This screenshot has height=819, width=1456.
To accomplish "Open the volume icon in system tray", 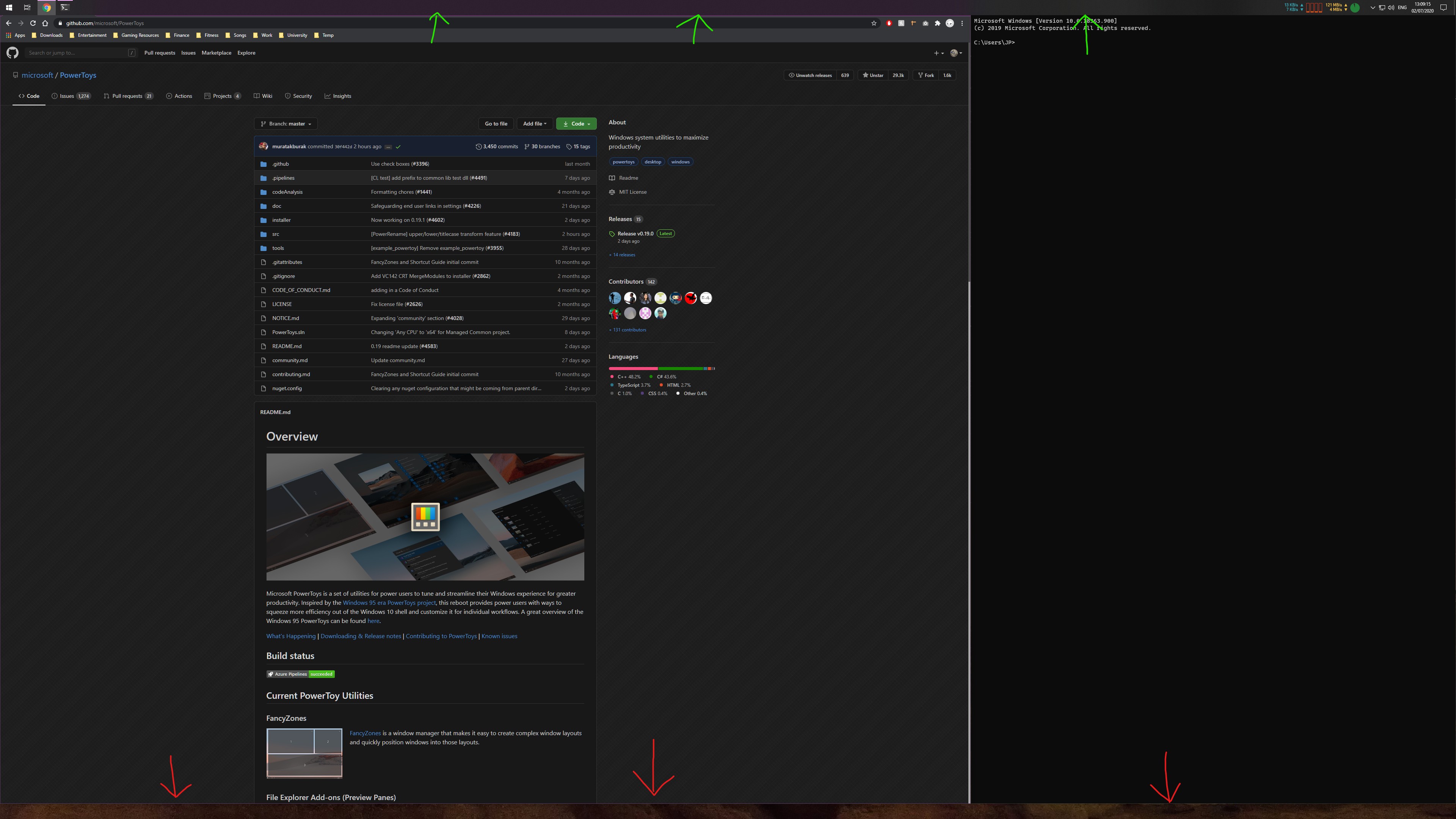I will 1391,7.
